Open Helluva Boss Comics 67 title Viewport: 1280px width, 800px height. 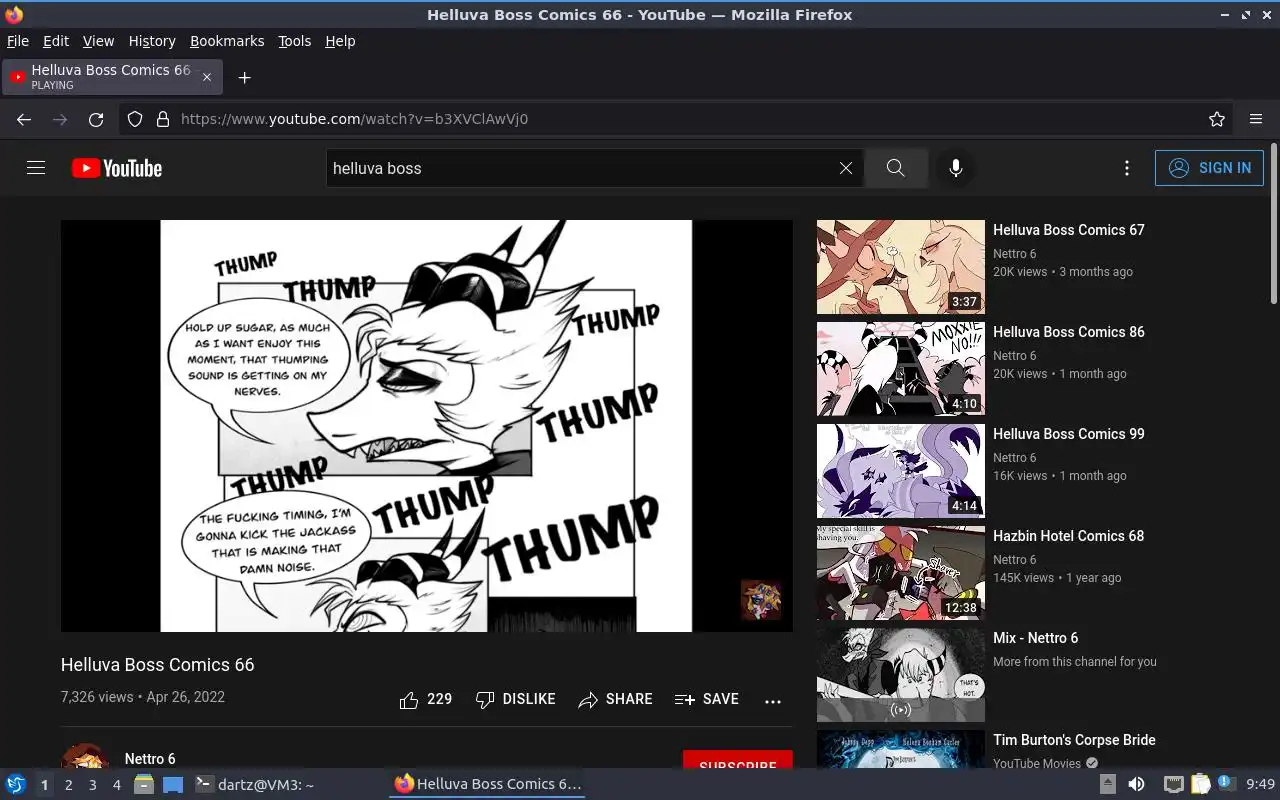tap(1069, 230)
